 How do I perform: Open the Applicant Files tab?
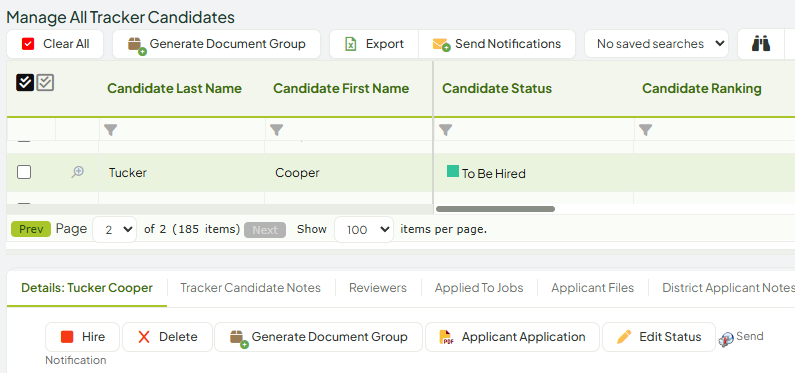tap(593, 288)
